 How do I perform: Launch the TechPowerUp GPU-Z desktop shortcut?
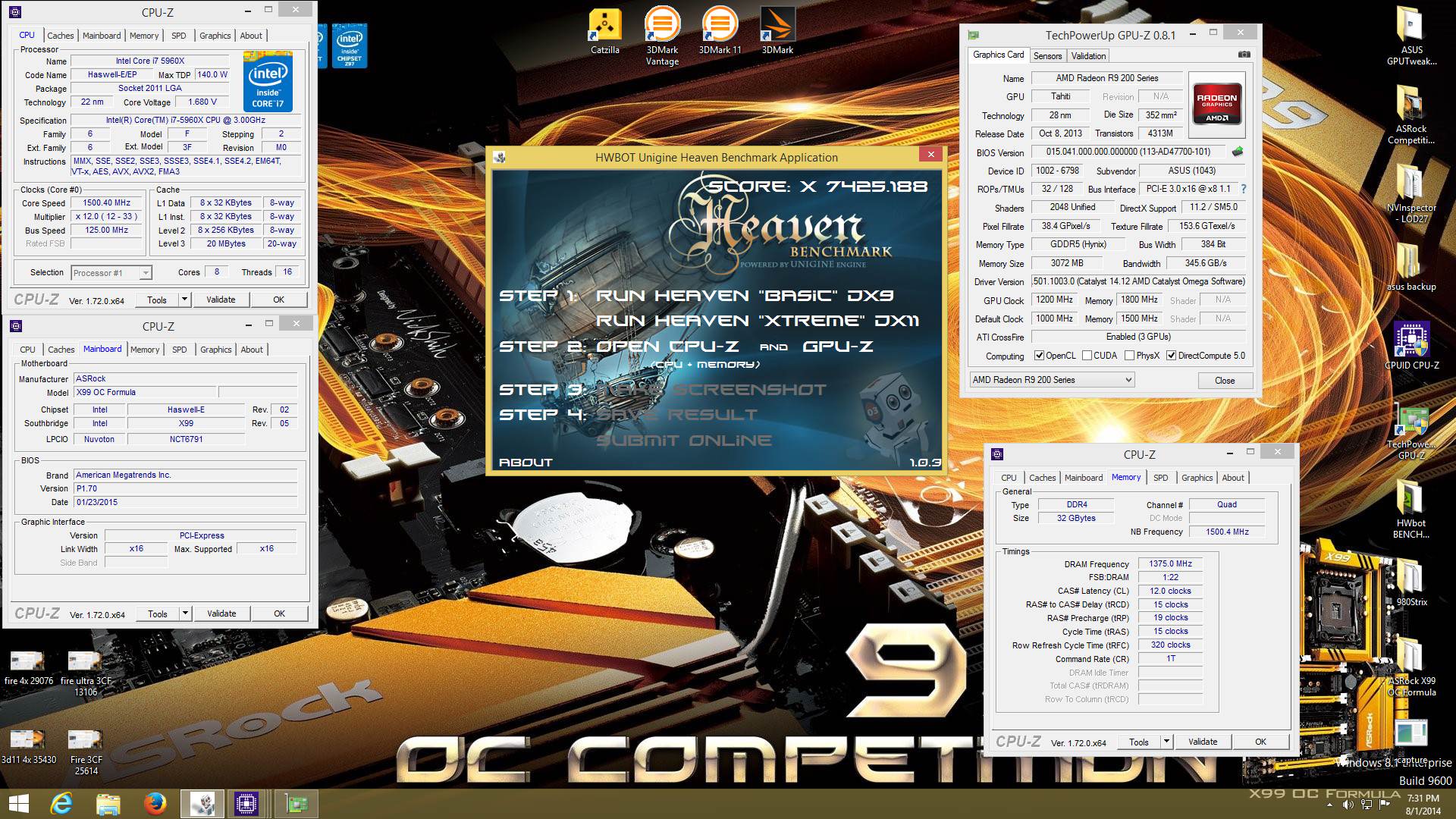click(x=1411, y=430)
